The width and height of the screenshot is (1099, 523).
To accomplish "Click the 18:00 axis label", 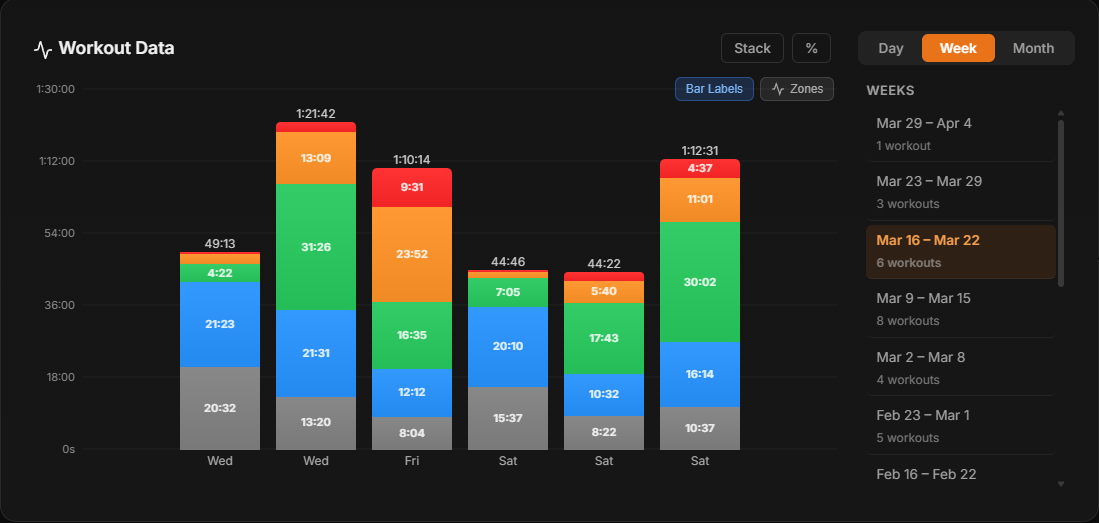I will click(x=60, y=377).
